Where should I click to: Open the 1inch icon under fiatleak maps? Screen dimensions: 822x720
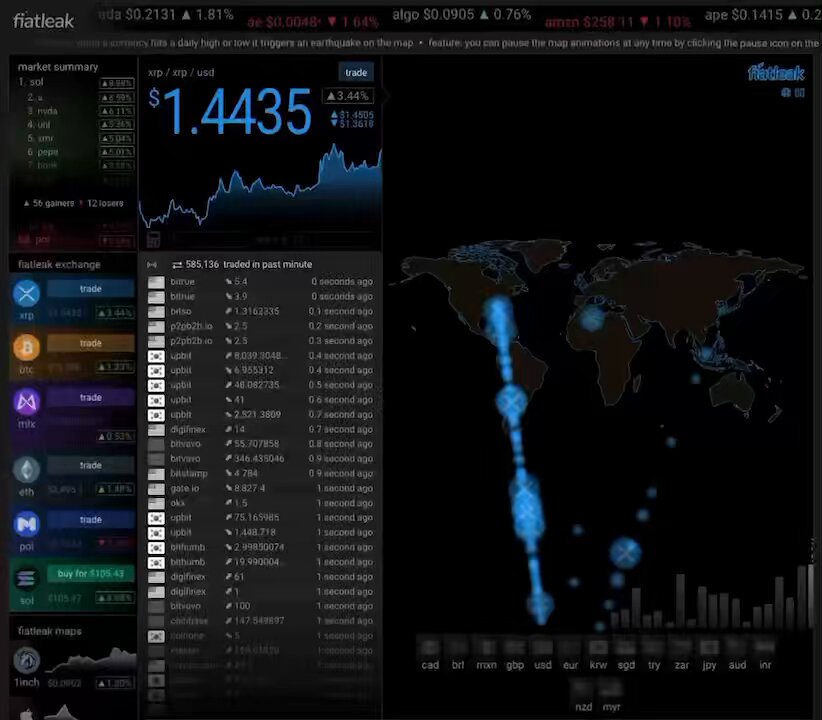26,661
